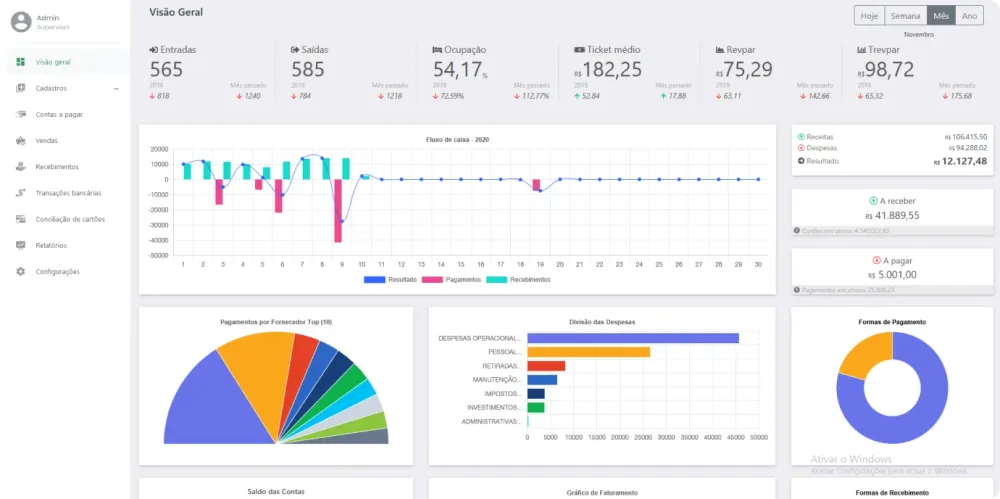Click the Receitas 106.415,50 amount
The width and height of the screenshot is (1000, 499).
966,137
